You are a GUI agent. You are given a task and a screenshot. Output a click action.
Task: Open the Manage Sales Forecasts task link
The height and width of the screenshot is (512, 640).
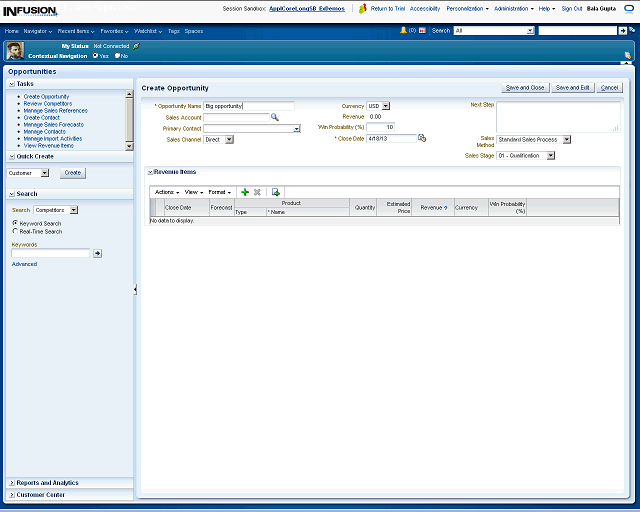click(55, 124)
